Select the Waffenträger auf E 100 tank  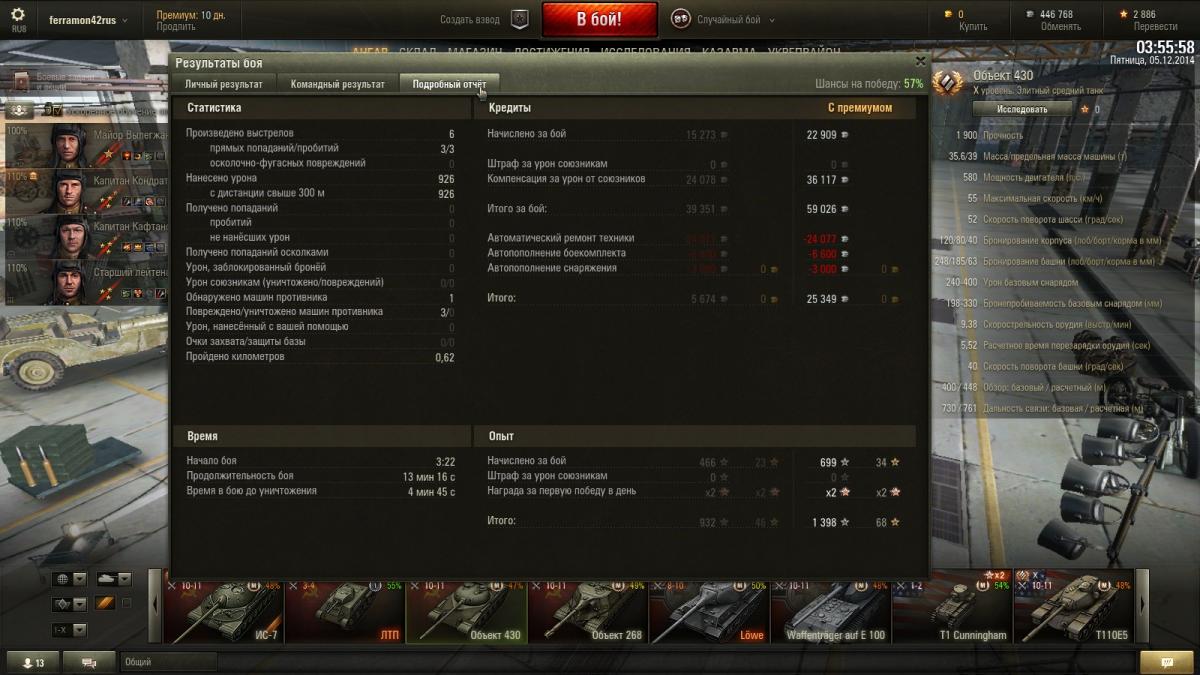point(830,611)
